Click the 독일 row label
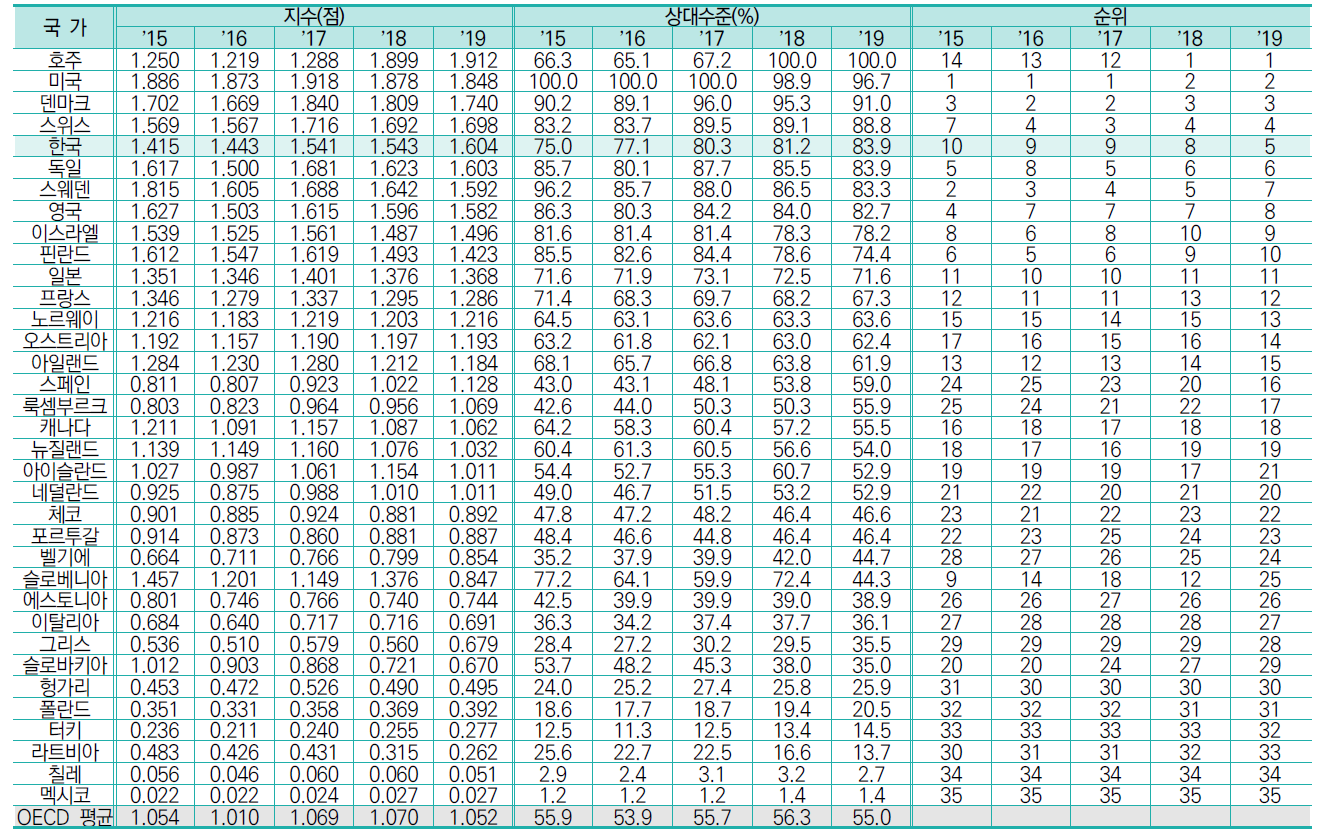 (65, 166)
